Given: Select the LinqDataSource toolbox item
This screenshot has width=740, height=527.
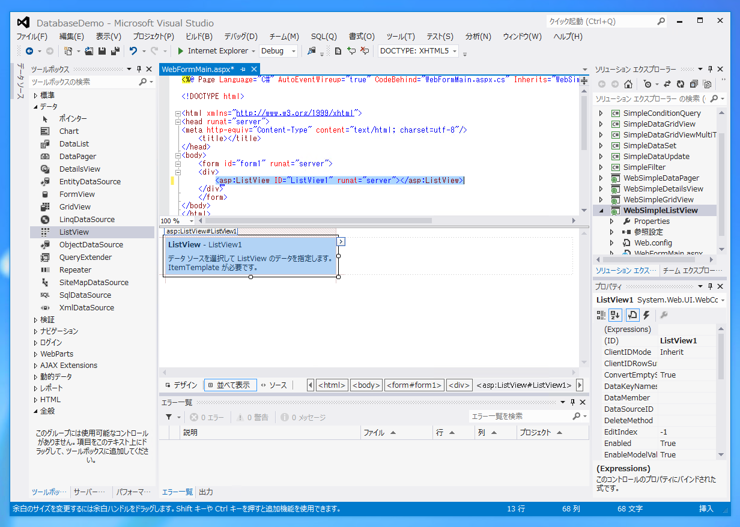Looking at the screenshot, I should pos(87,219).
